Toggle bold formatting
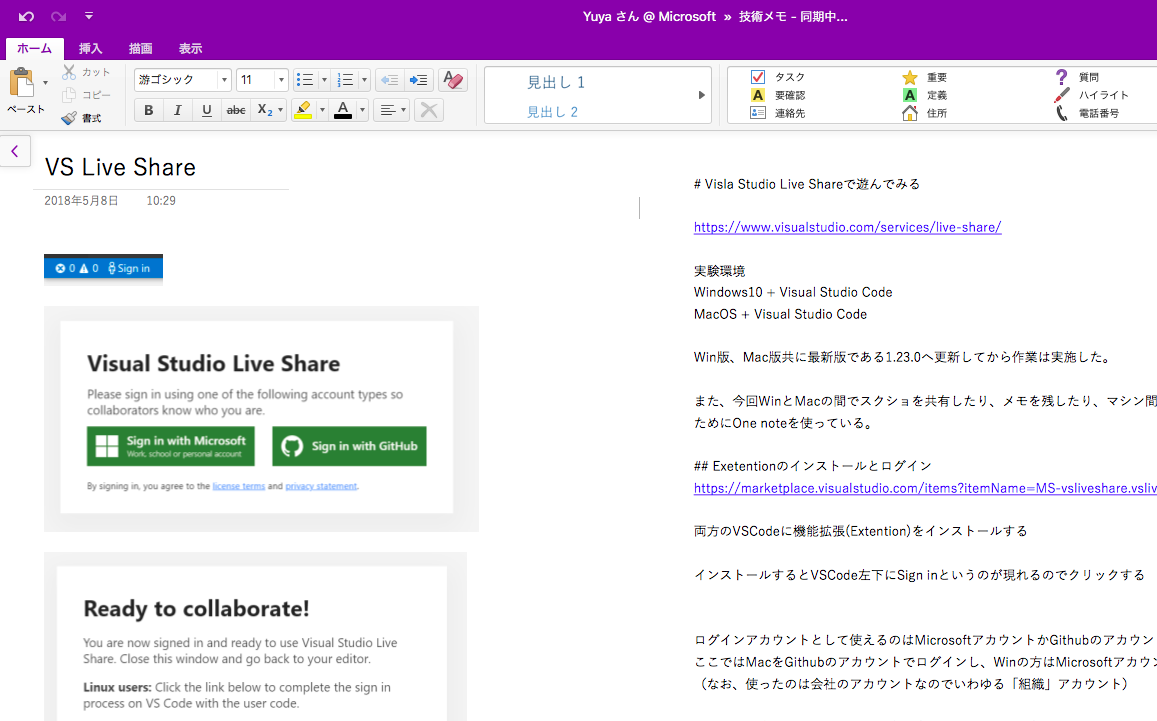 (149, 110)
